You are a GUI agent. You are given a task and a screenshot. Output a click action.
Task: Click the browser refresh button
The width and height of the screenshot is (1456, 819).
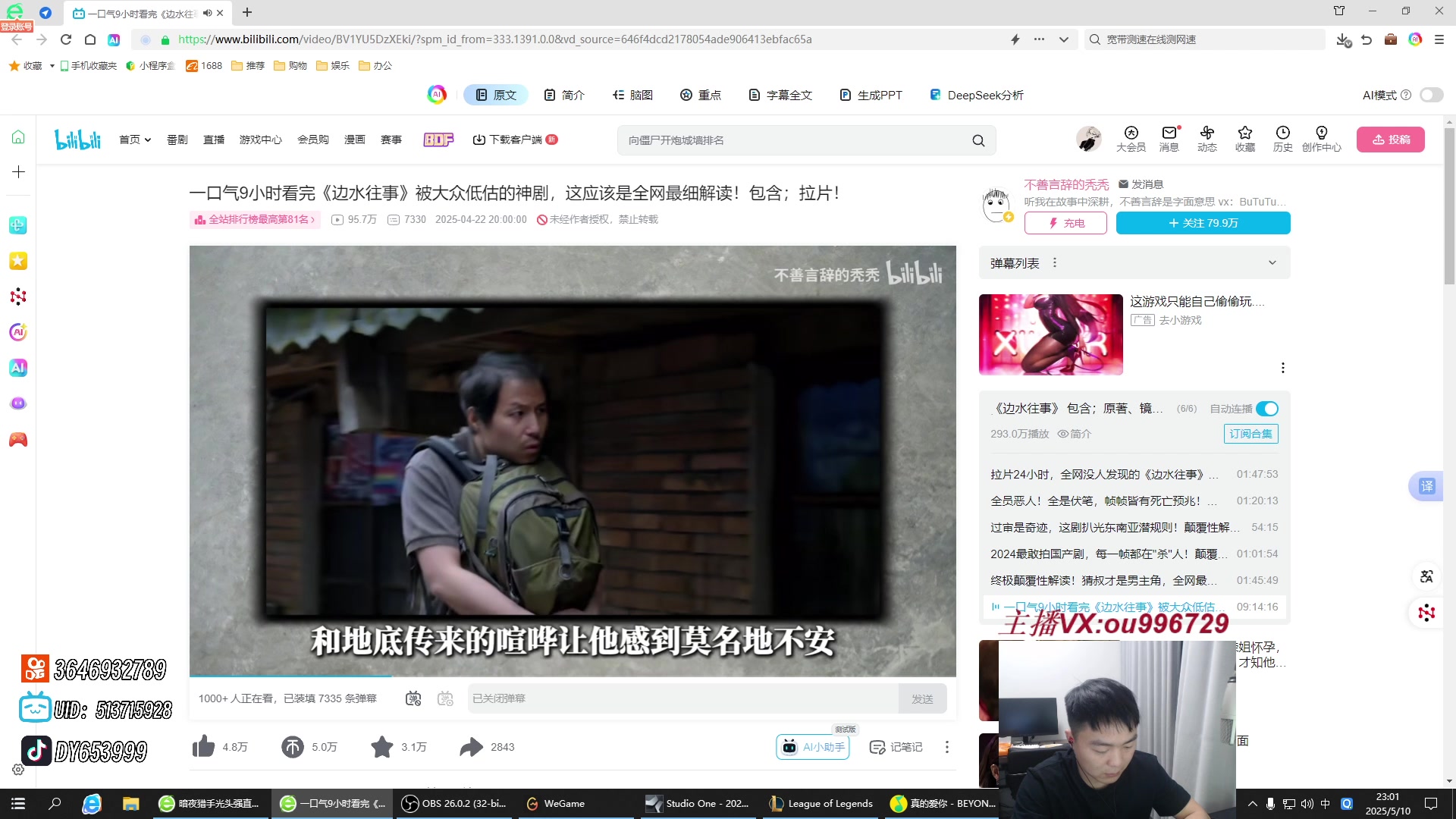point(66,39)
